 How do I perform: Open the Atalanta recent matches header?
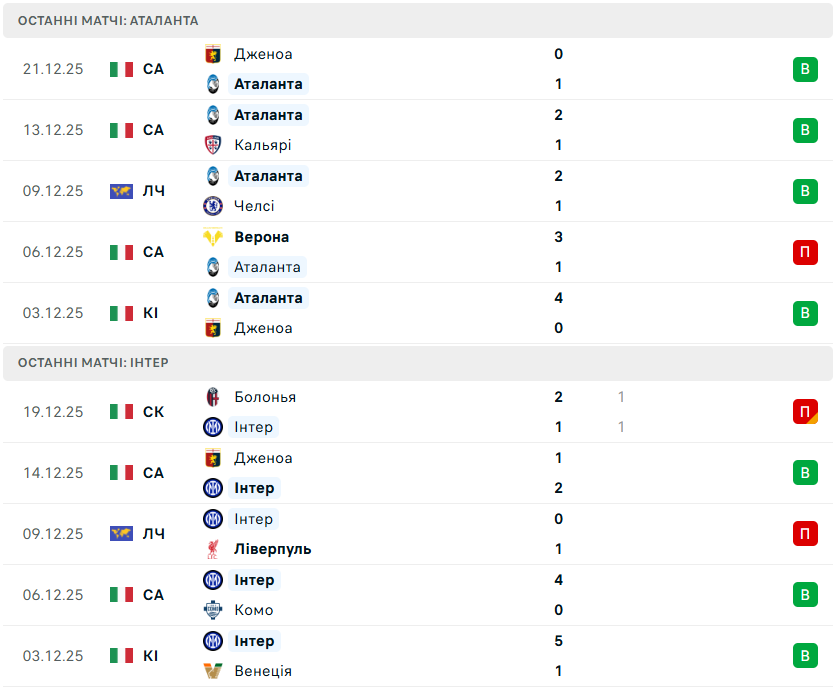(108, 20)
